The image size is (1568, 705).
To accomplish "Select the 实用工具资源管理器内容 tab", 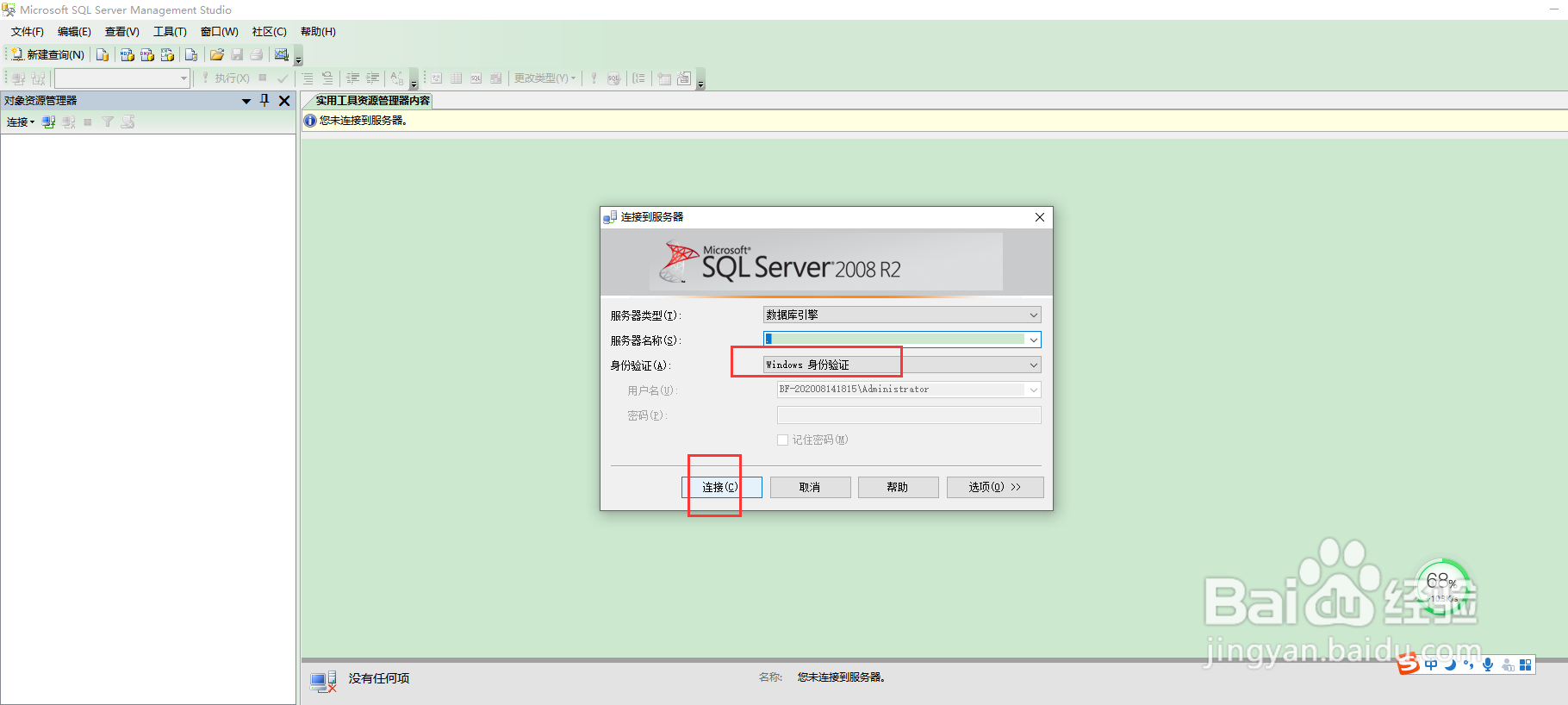I will click(372, 101).
